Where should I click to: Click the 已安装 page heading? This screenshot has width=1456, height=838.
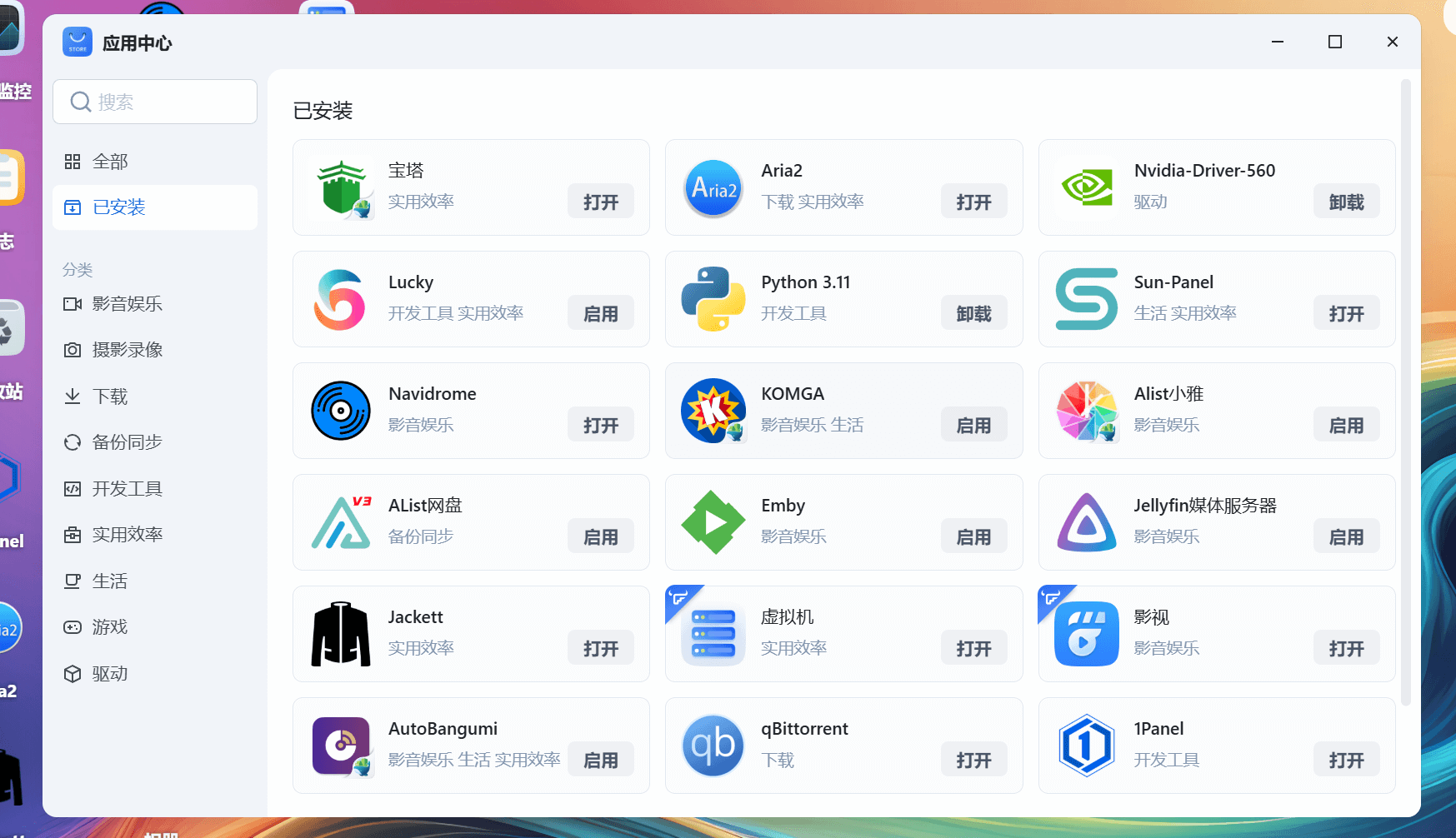323,111
